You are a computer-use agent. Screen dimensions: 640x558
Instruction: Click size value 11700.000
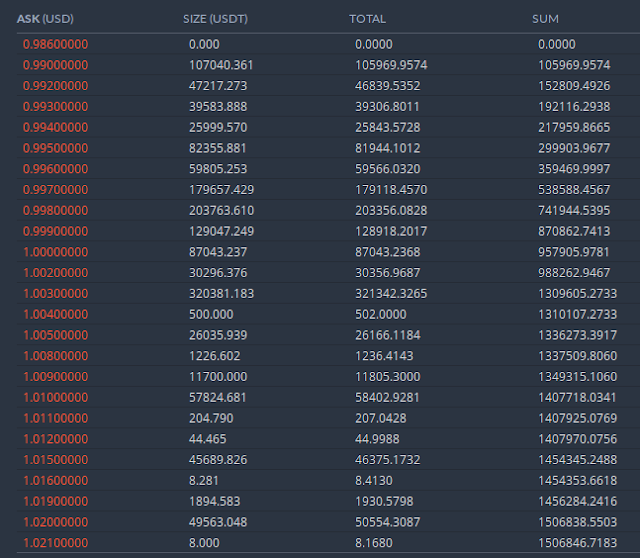point(218,376)
